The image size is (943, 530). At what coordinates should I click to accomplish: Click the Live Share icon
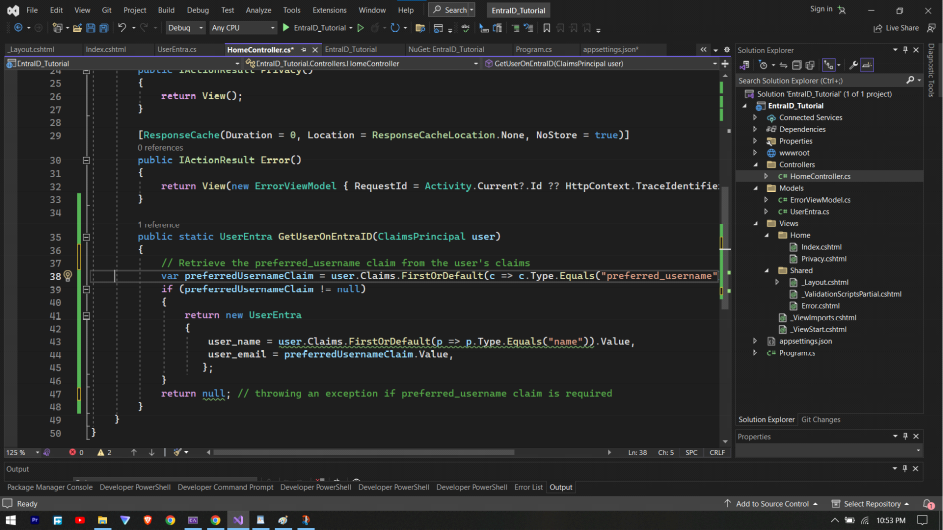coord(877,28)
